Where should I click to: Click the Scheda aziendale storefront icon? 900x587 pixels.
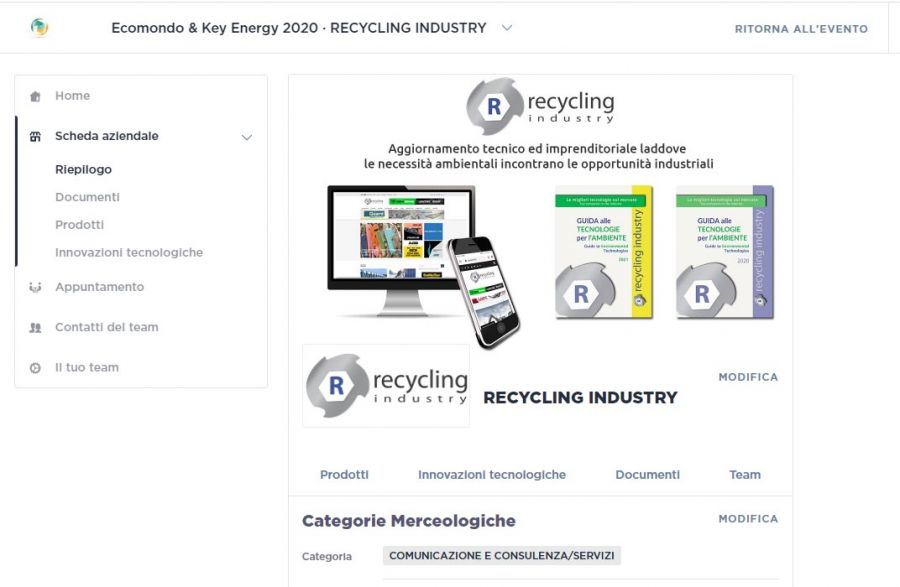[36, 137]
